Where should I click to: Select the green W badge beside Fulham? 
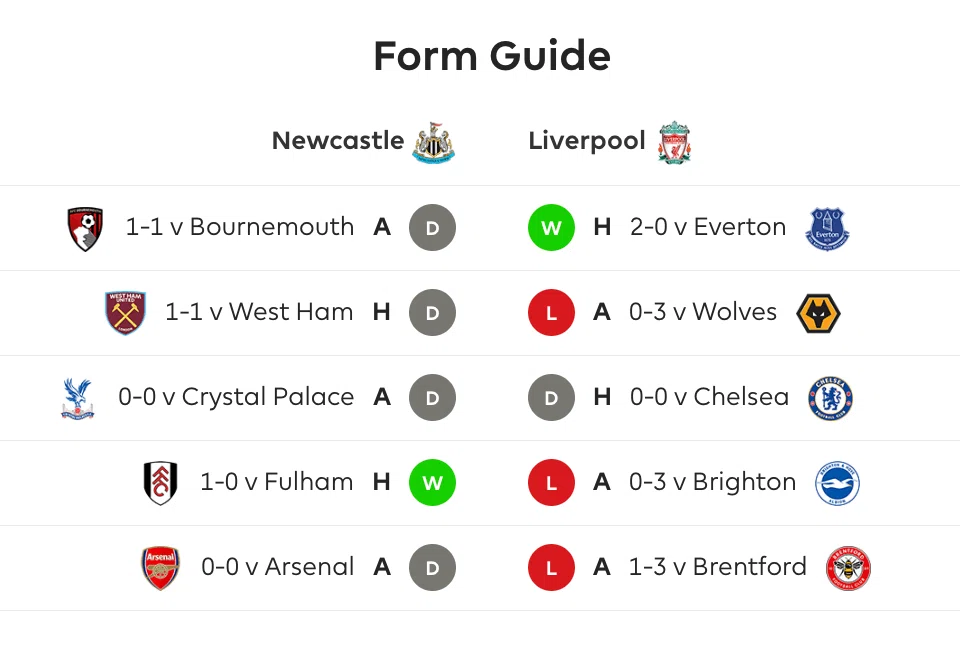[x=432, y=482]
